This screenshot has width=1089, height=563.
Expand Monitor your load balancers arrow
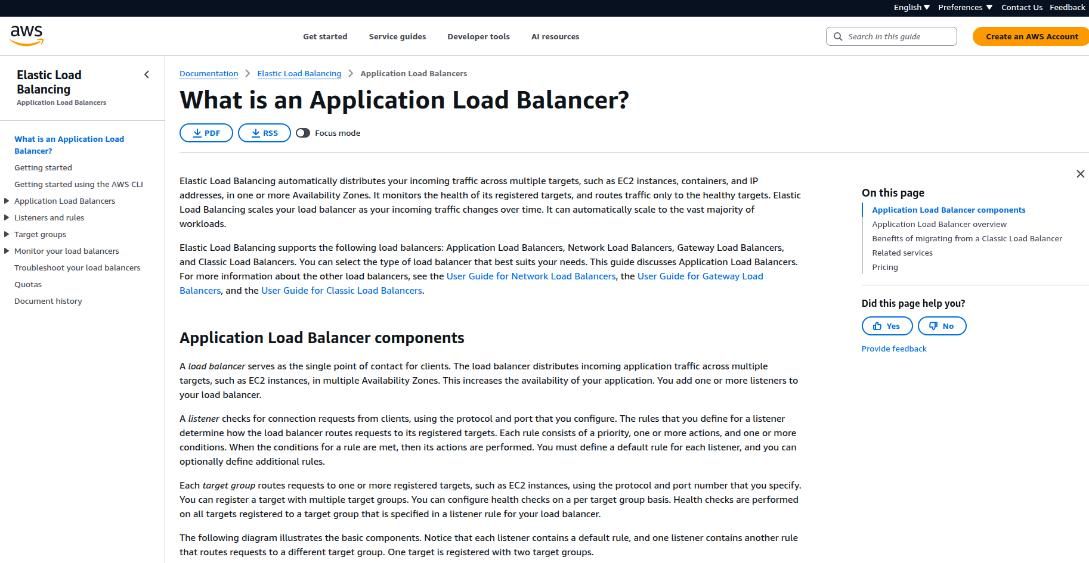pyautogui.click(x=7, y=251)
